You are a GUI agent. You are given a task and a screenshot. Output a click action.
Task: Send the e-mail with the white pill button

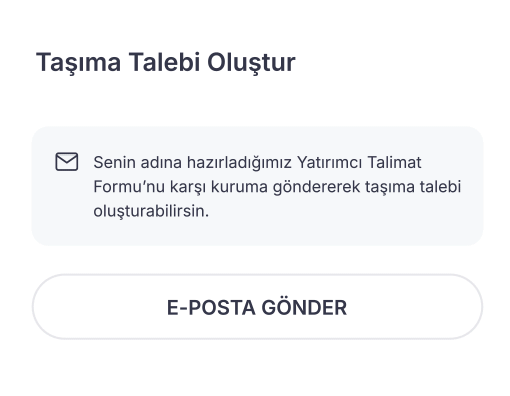pos(257,307)
